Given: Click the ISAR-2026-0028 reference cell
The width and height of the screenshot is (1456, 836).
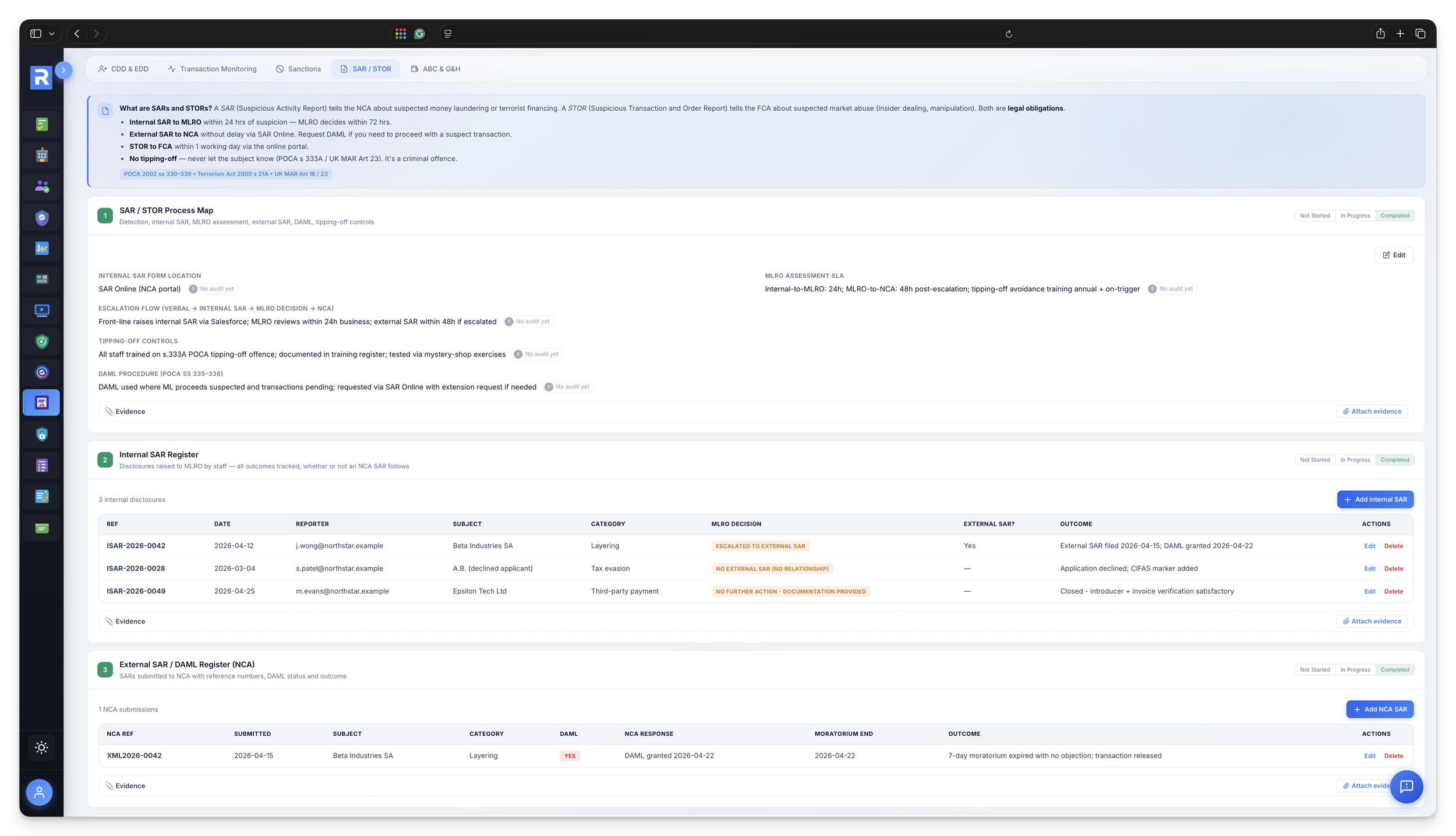Looking at the screenshot, I should (136, 569).
